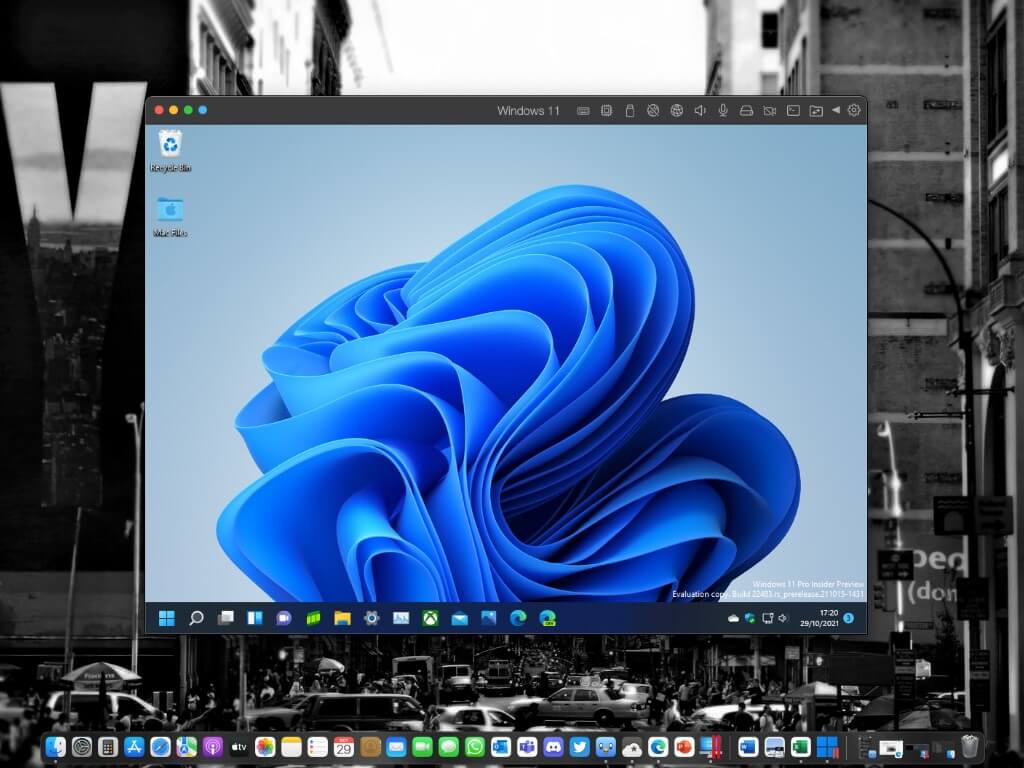1024x768 pixels.
Task: Launch Microsoft Edge from macOS Dock
Action: [658, 746]
